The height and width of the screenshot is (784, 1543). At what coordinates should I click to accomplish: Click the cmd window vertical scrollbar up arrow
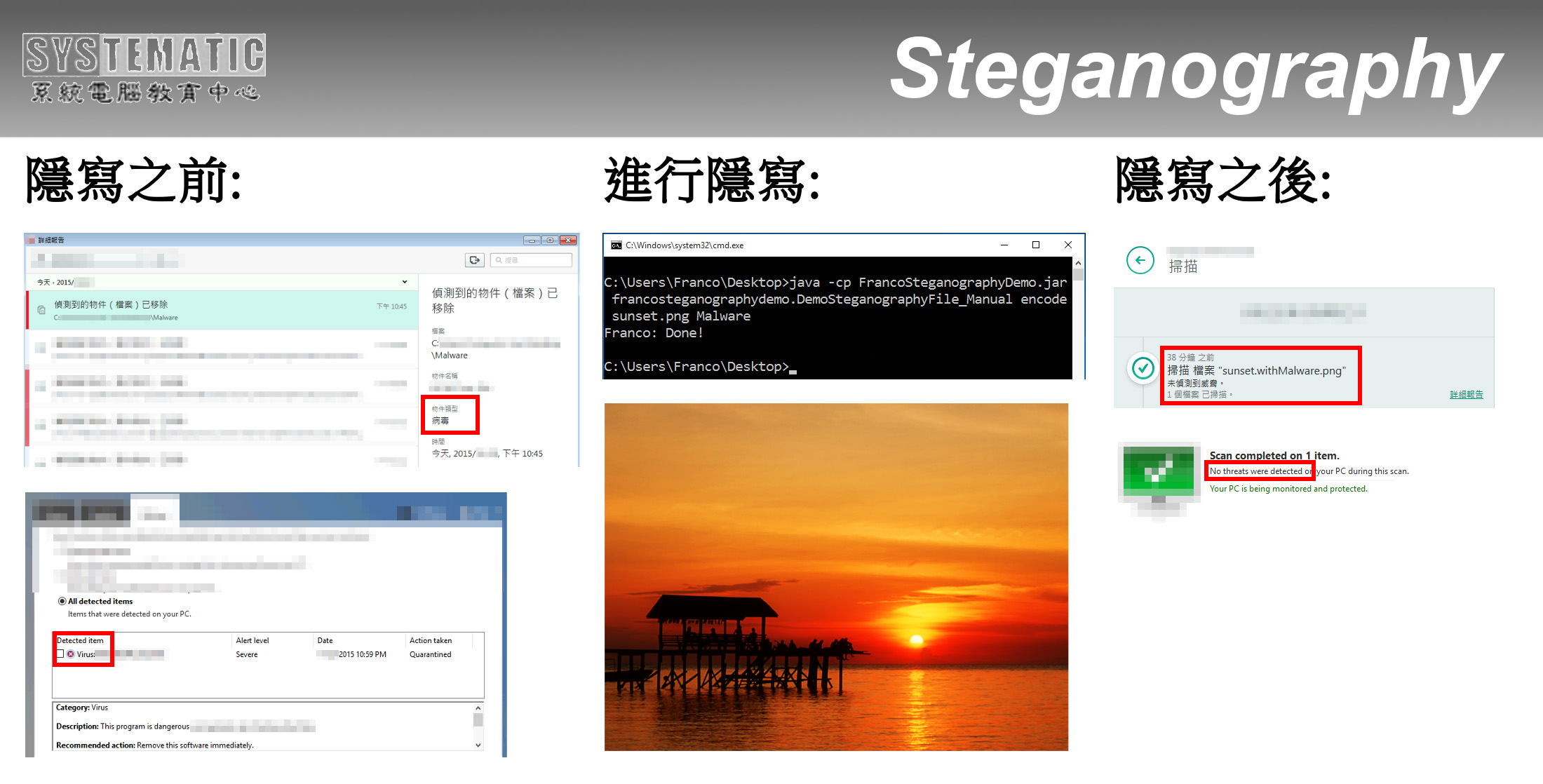pyautogui.click(x=1078, y=263)
